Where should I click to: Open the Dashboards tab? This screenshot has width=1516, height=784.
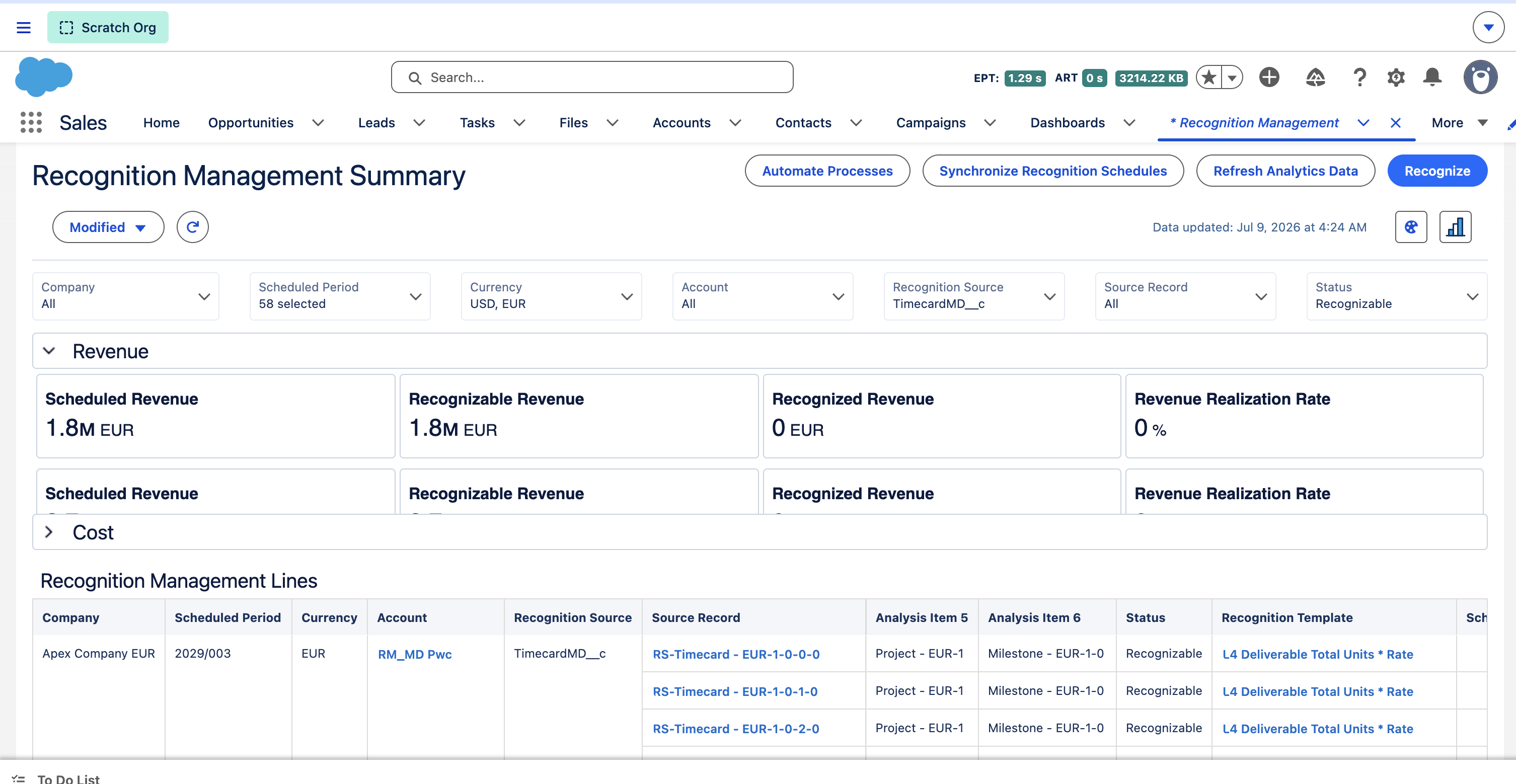[x=1067, y=122]
